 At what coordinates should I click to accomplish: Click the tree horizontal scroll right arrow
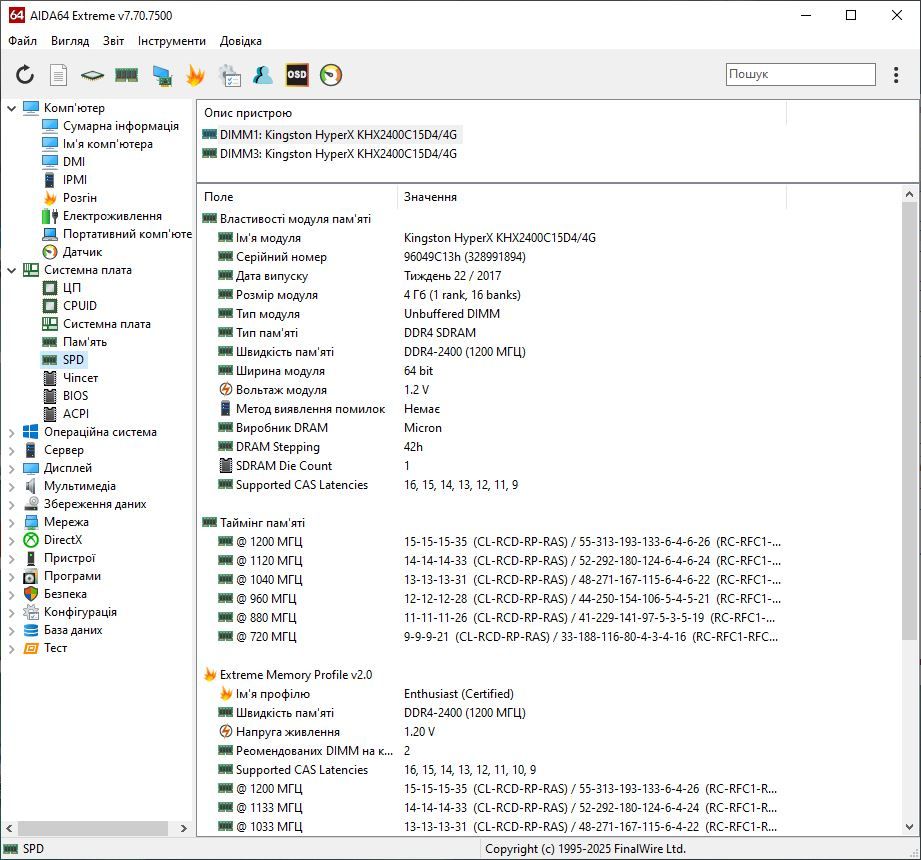[x=184, y=828]
